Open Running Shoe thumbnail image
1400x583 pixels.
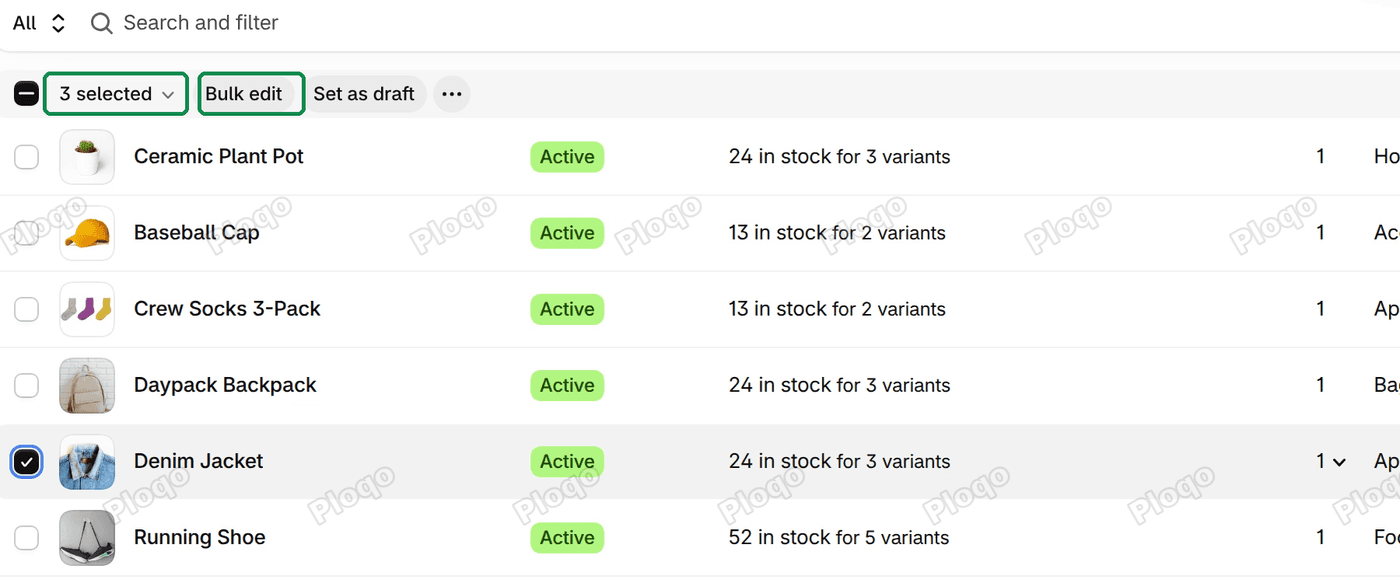point(87,538)
